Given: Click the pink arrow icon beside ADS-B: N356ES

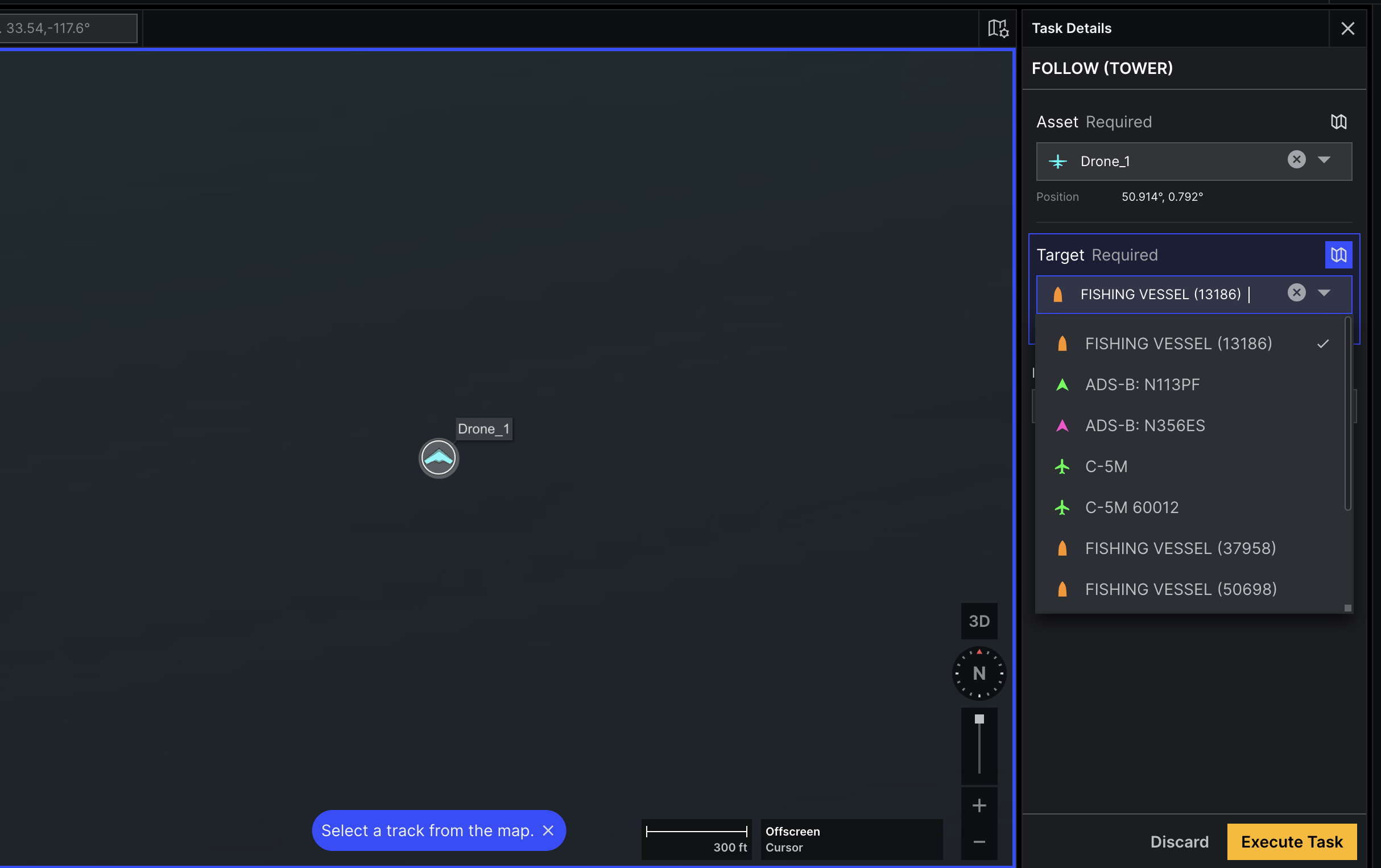Looking at the screenshot, I should tap(1062, 425).
